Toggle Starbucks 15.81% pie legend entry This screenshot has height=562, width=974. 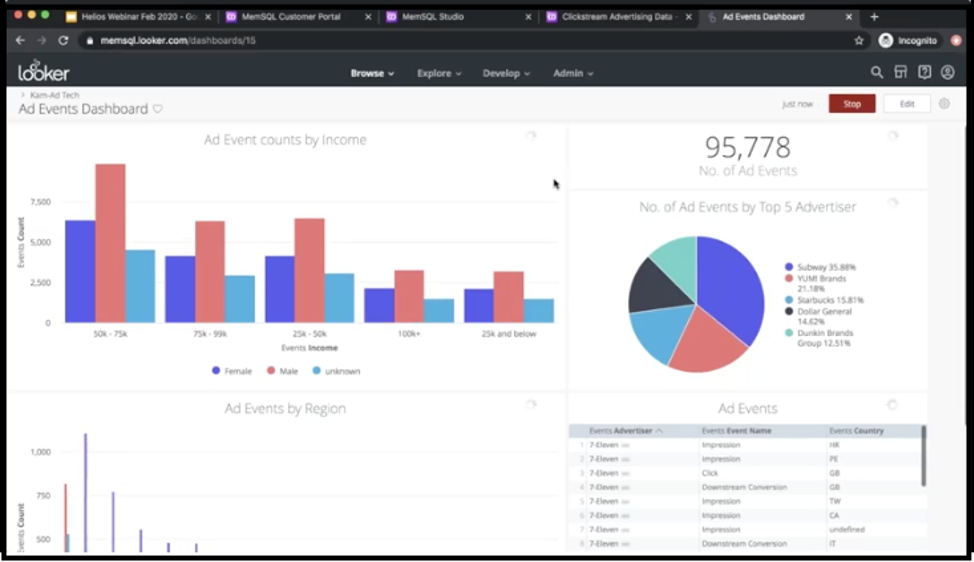click(824, 300)
